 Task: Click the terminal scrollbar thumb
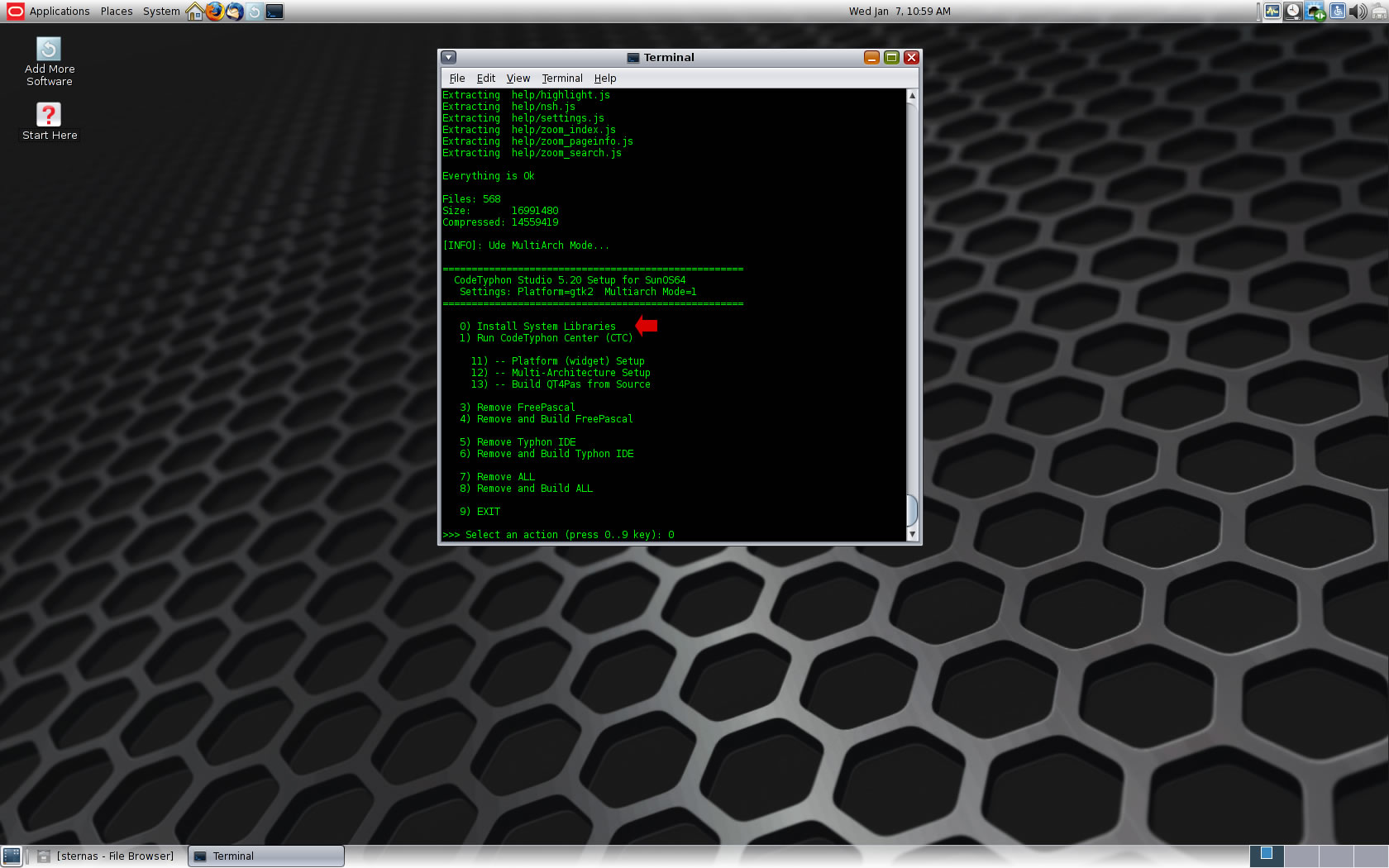[912, 510]
